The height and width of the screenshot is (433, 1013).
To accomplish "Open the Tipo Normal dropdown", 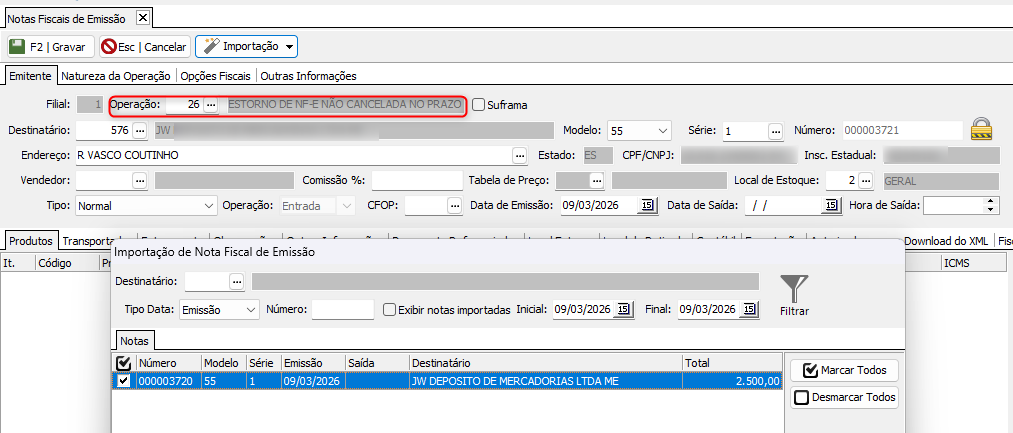I will [209, 205].
